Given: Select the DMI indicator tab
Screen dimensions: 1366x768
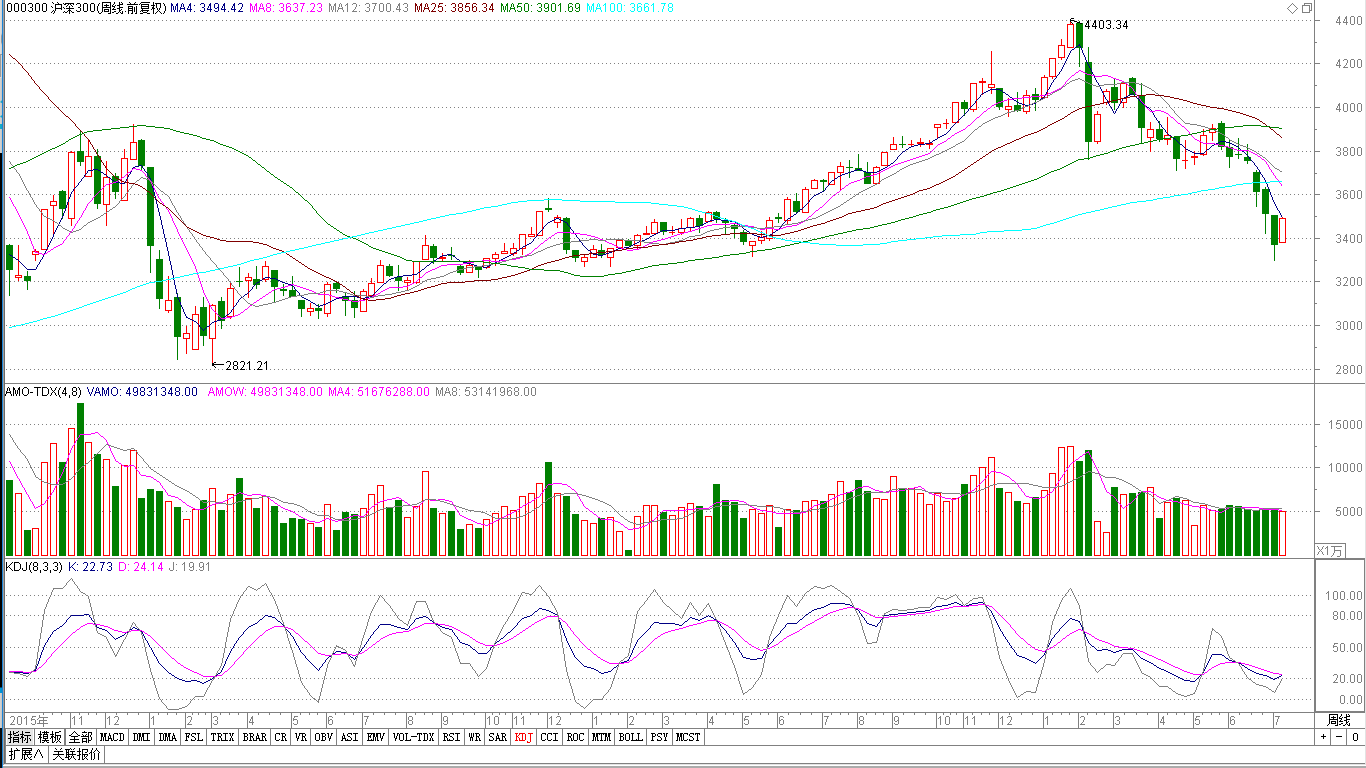Looking at the screenshot, I should click(x=142, y=737).
